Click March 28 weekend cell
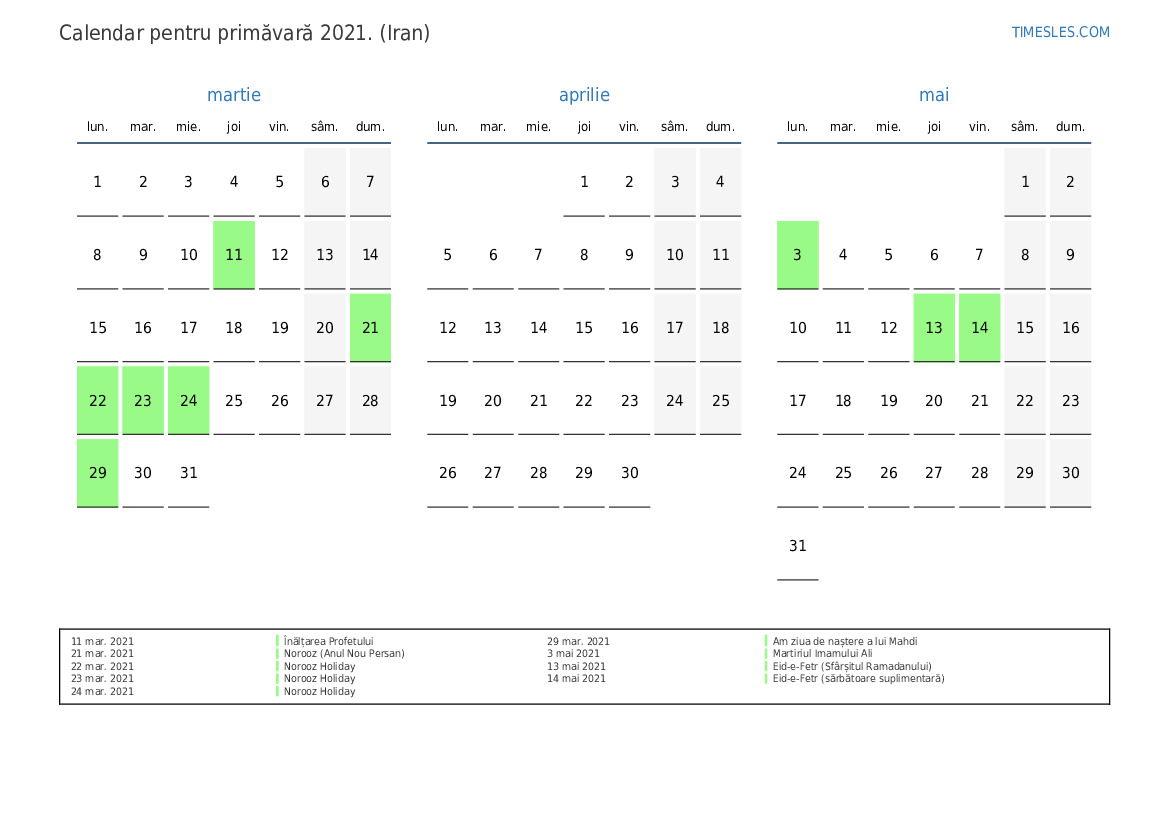This screenshot has width=1169, height=827. coord(371,400)
